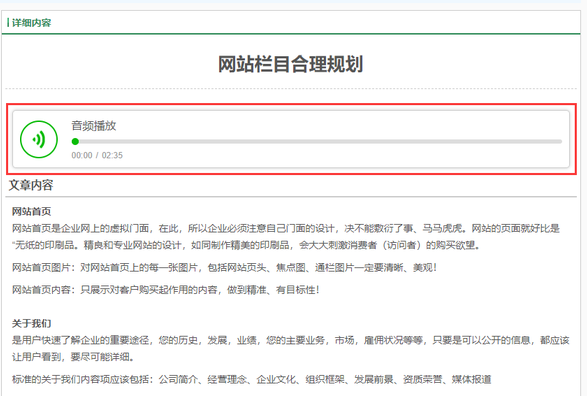The image size is (587, 410).
Task: Click the 音频播放 label
Action: pyautogui.click(x=94, y=126)
